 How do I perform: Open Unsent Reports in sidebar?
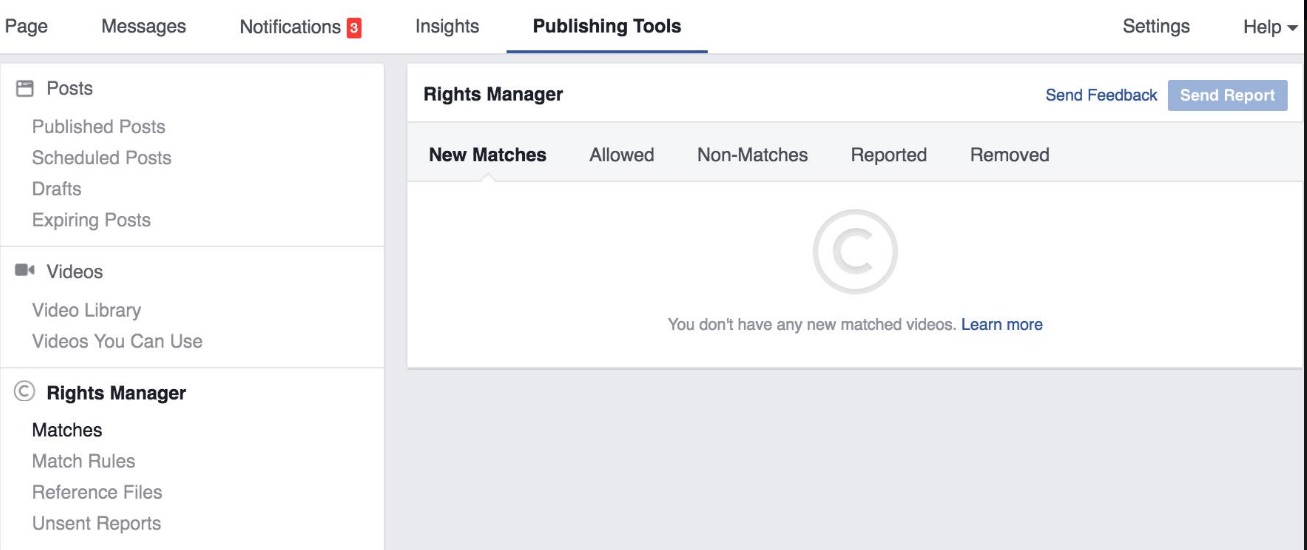tap(96, 523)
